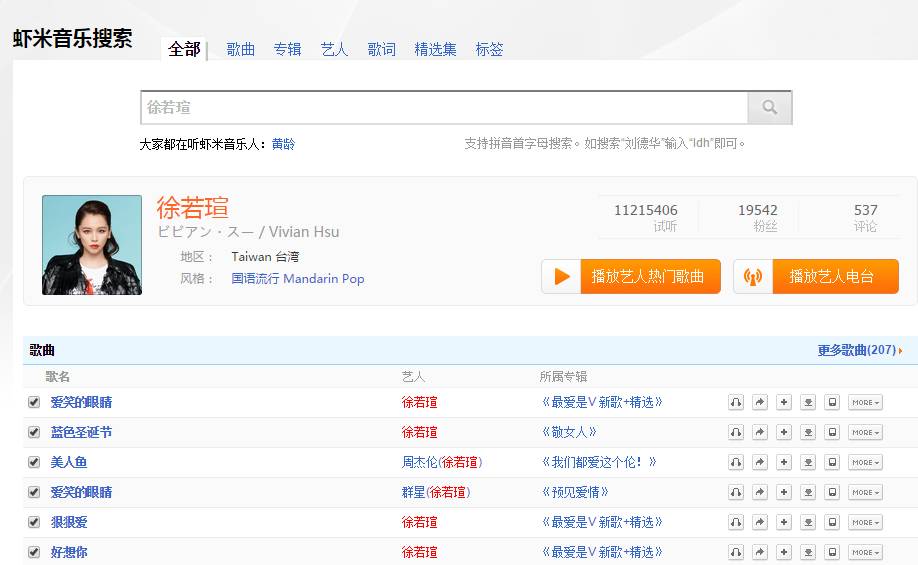Listen to 狠狠爱 with headphones icon

(x=736, y=522)
